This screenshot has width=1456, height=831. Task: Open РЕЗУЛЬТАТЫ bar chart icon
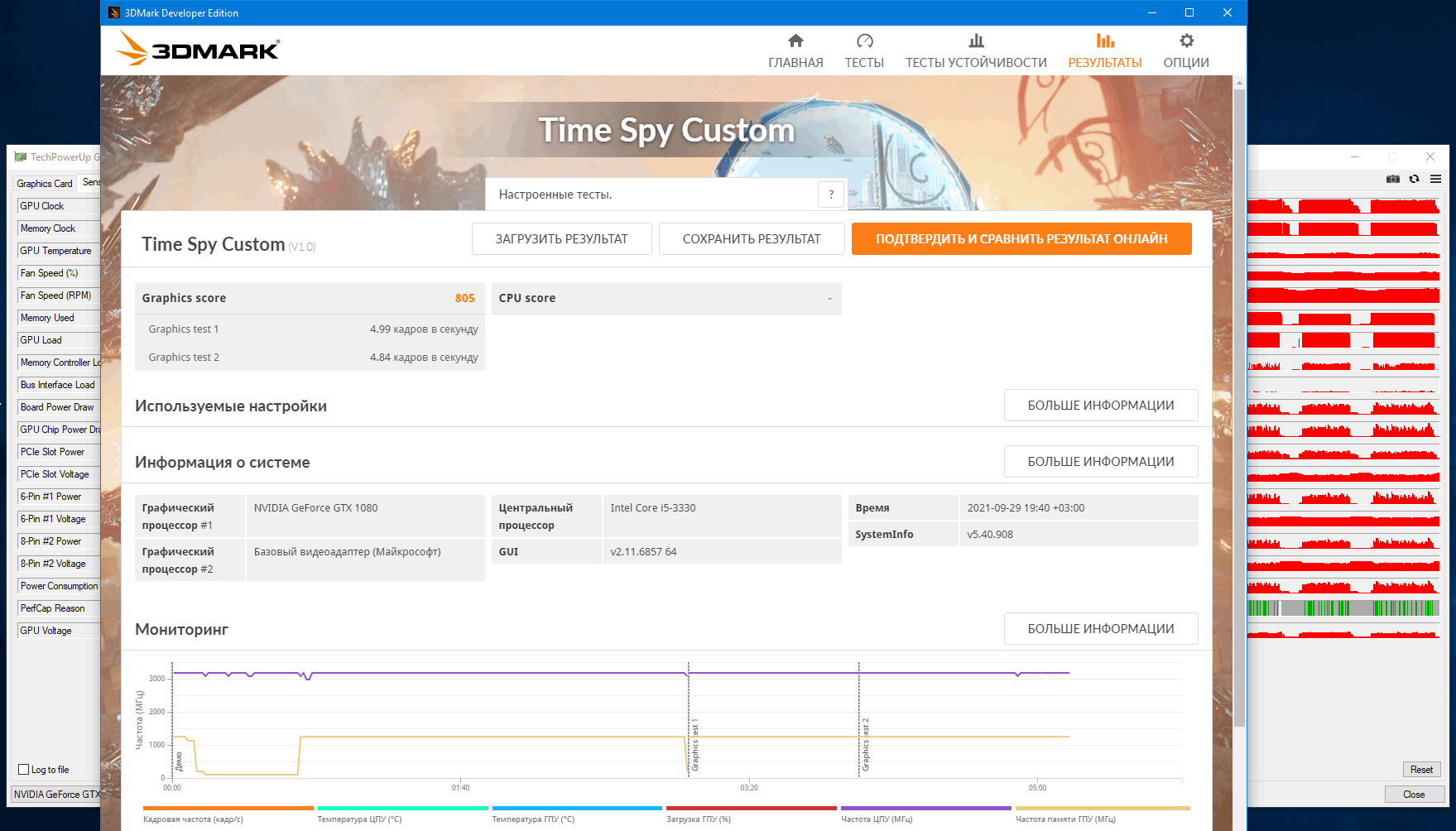tap(1105, 41)
